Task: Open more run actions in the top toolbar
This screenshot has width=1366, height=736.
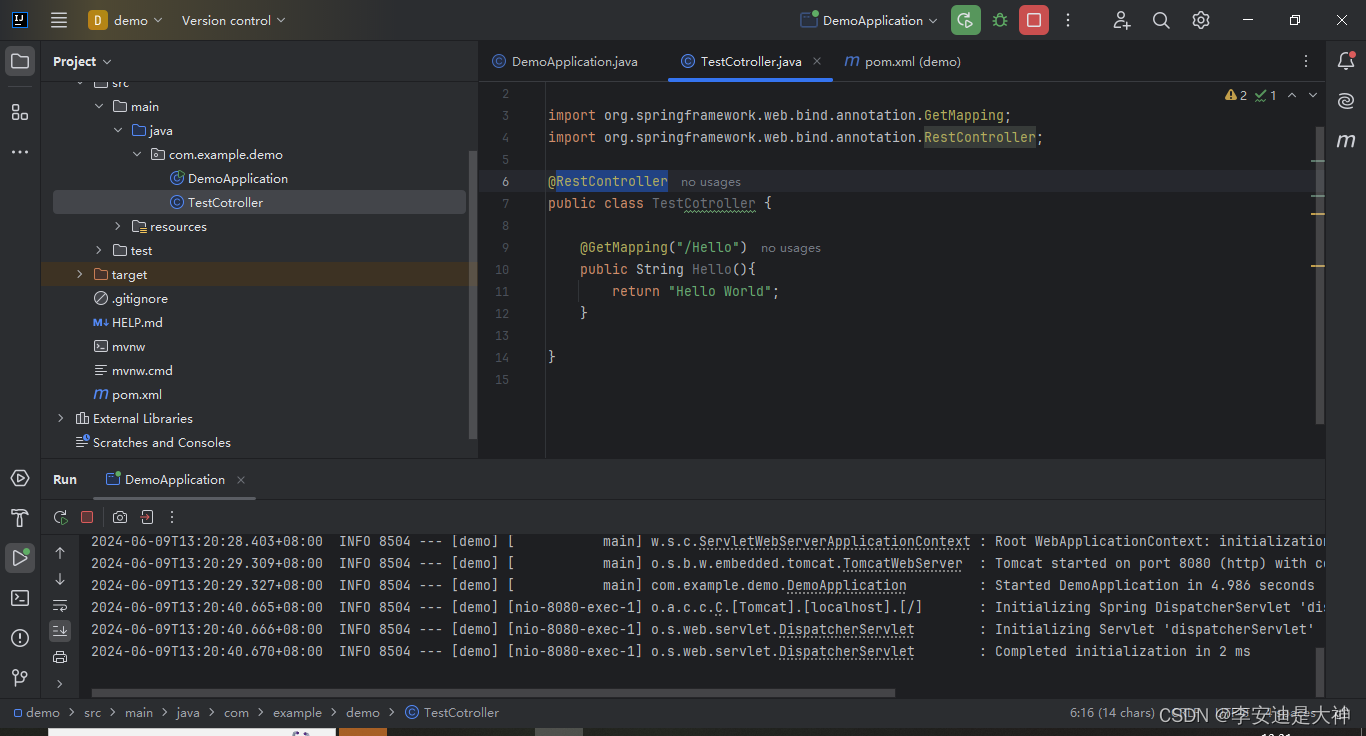Action: (1068, 20)
